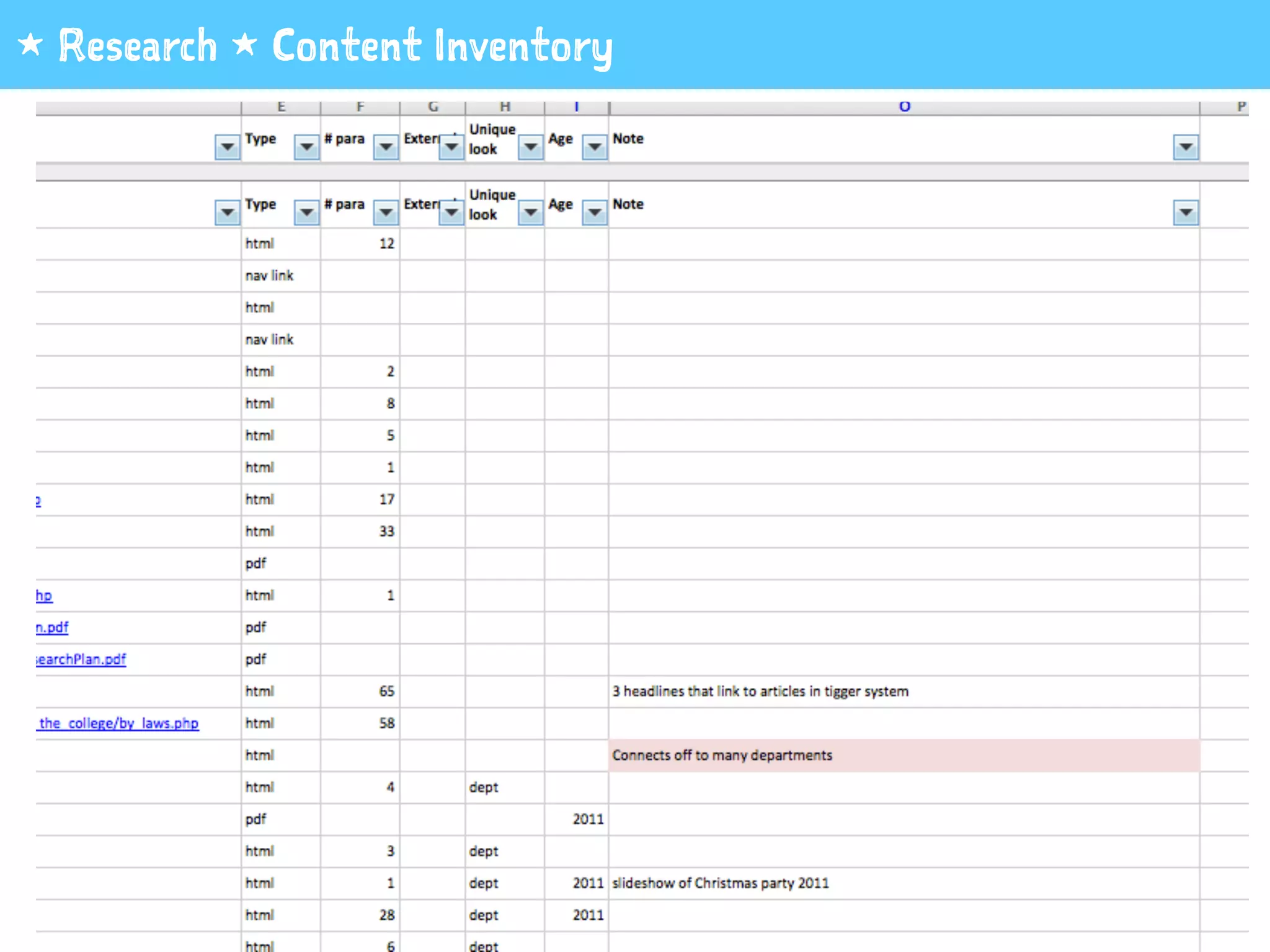Open the Note filter dropdown in top header row

[1186, 147]
